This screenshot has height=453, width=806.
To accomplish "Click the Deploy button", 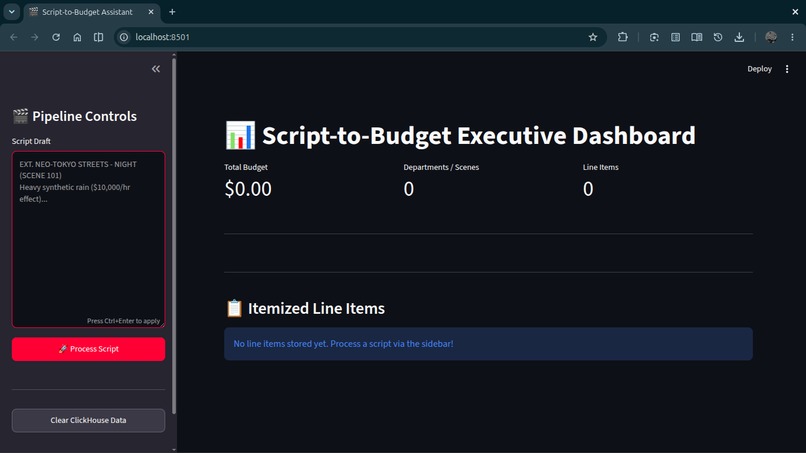I will coord(759,69).
